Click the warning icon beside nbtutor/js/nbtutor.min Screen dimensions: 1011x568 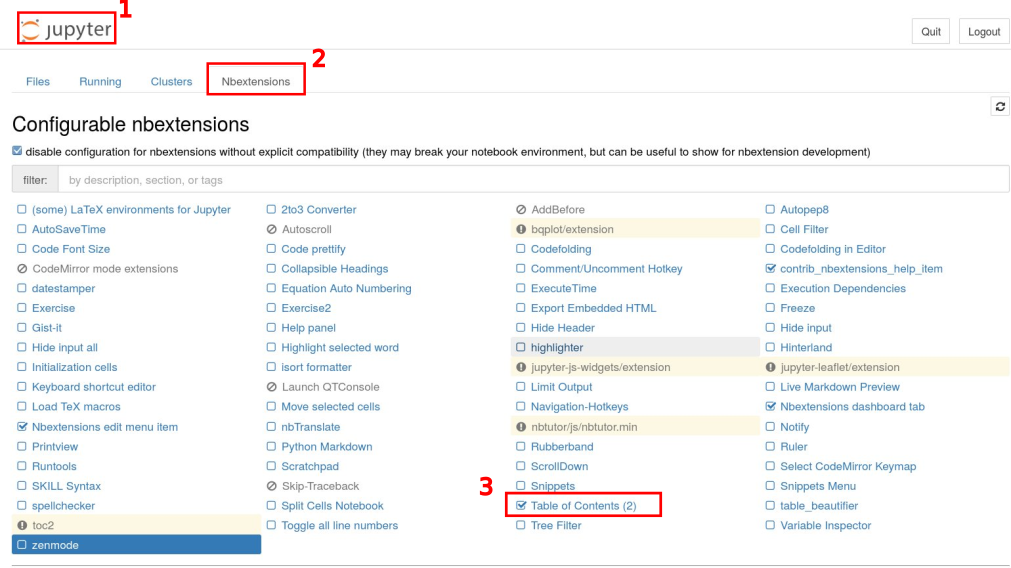click(x=521, y=427)
